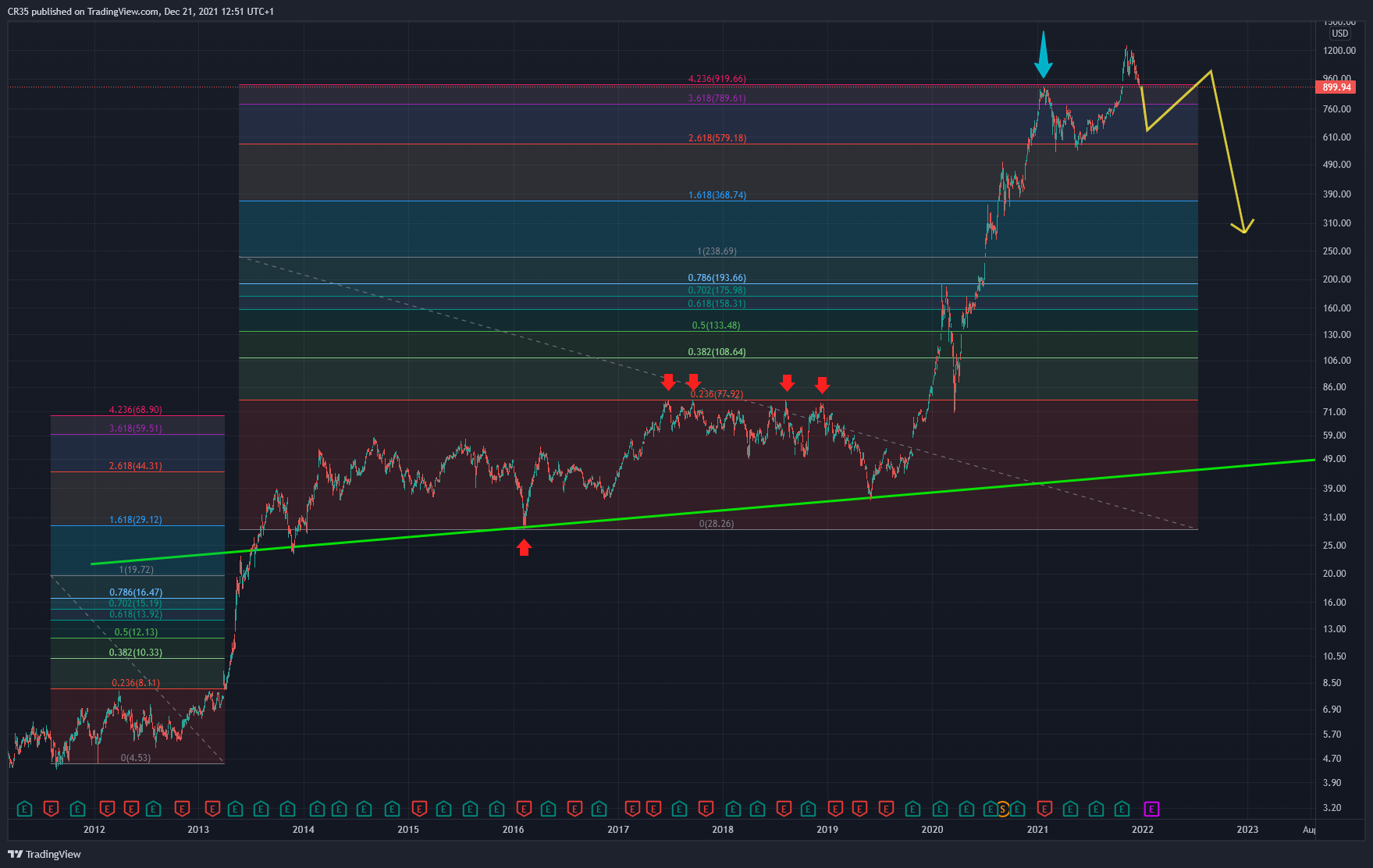
Task: Click the TradingView logo at bottom
Action: coord(44,854)
